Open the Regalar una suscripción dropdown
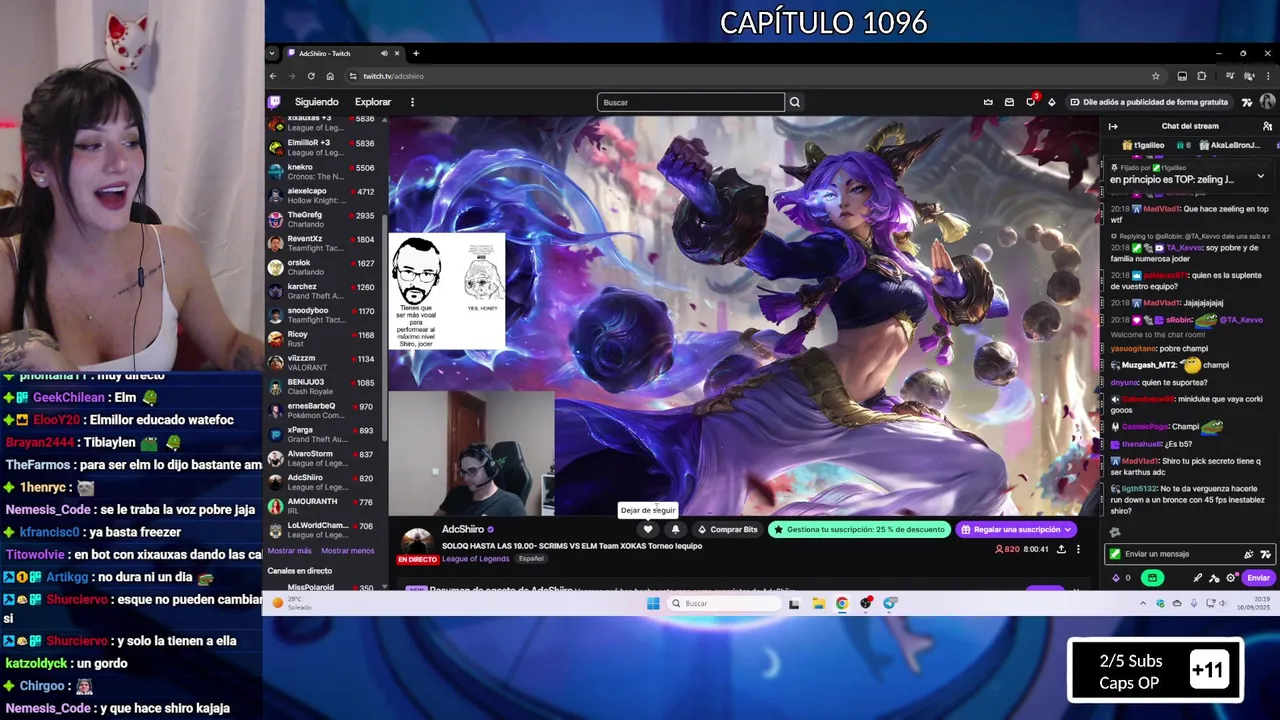The height and width of the screenshot is (720, 1280). click(x=1016, y=529)
